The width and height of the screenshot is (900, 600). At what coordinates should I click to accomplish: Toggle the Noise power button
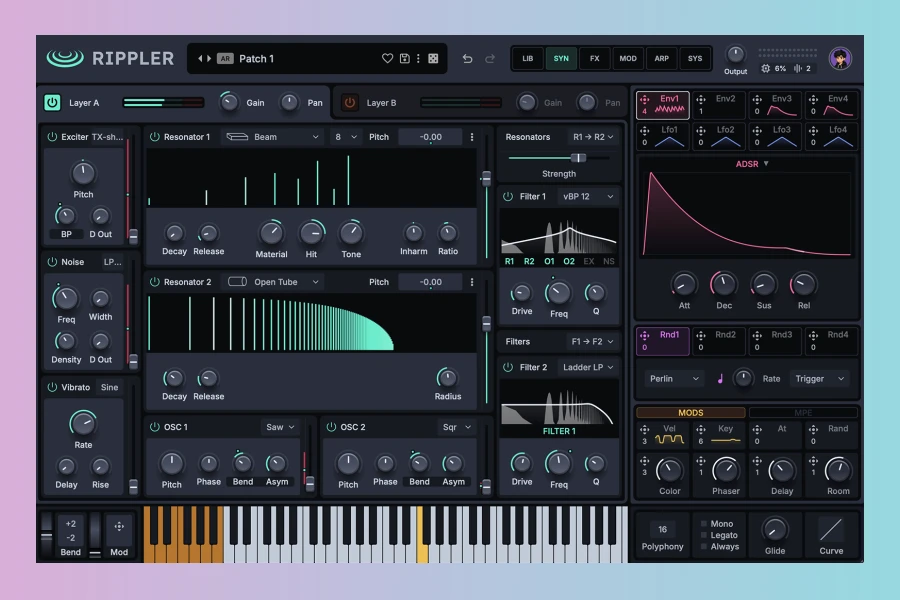(52, 262)
